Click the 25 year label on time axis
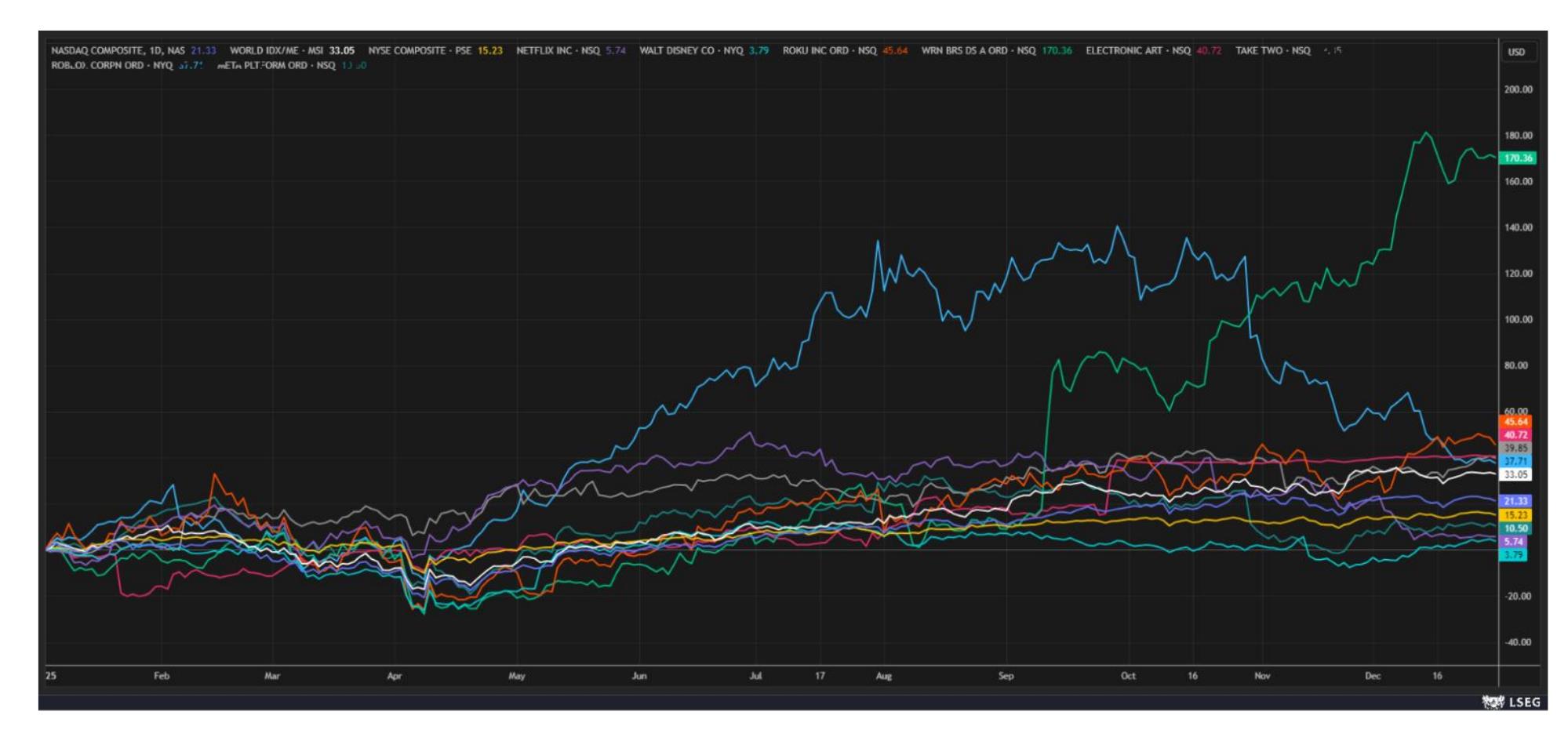 click(x=51, y=676)
